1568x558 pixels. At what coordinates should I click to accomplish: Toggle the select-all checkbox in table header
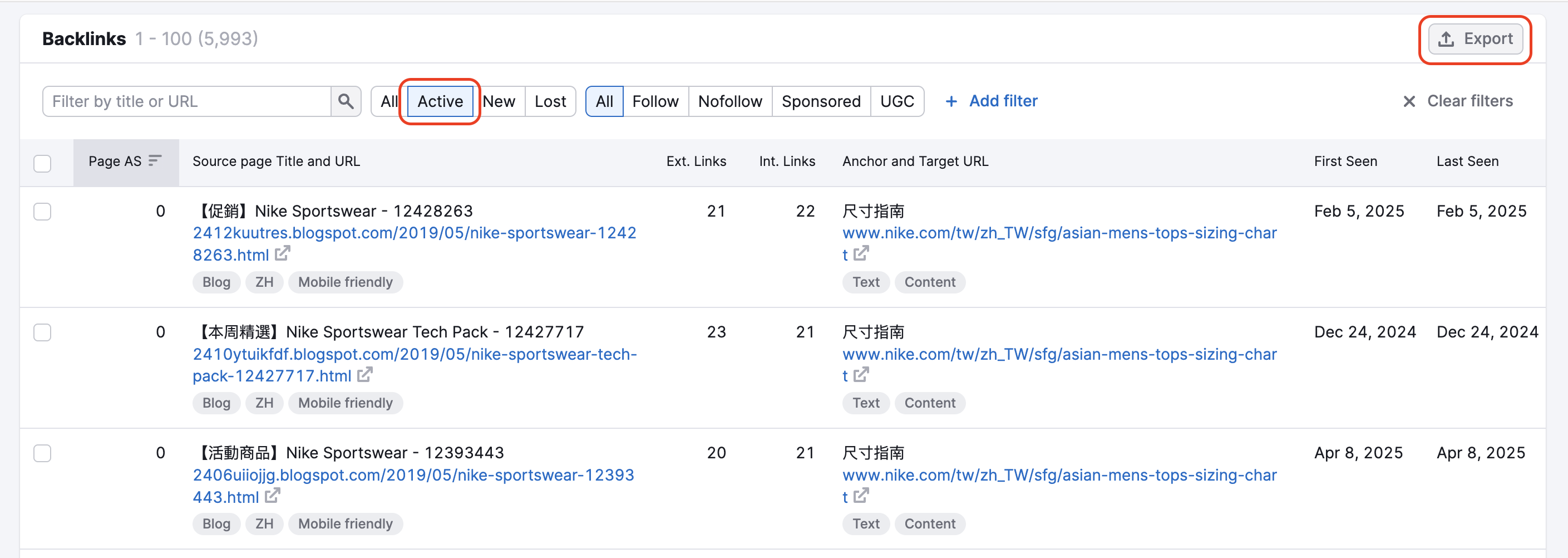pos(42,163)
